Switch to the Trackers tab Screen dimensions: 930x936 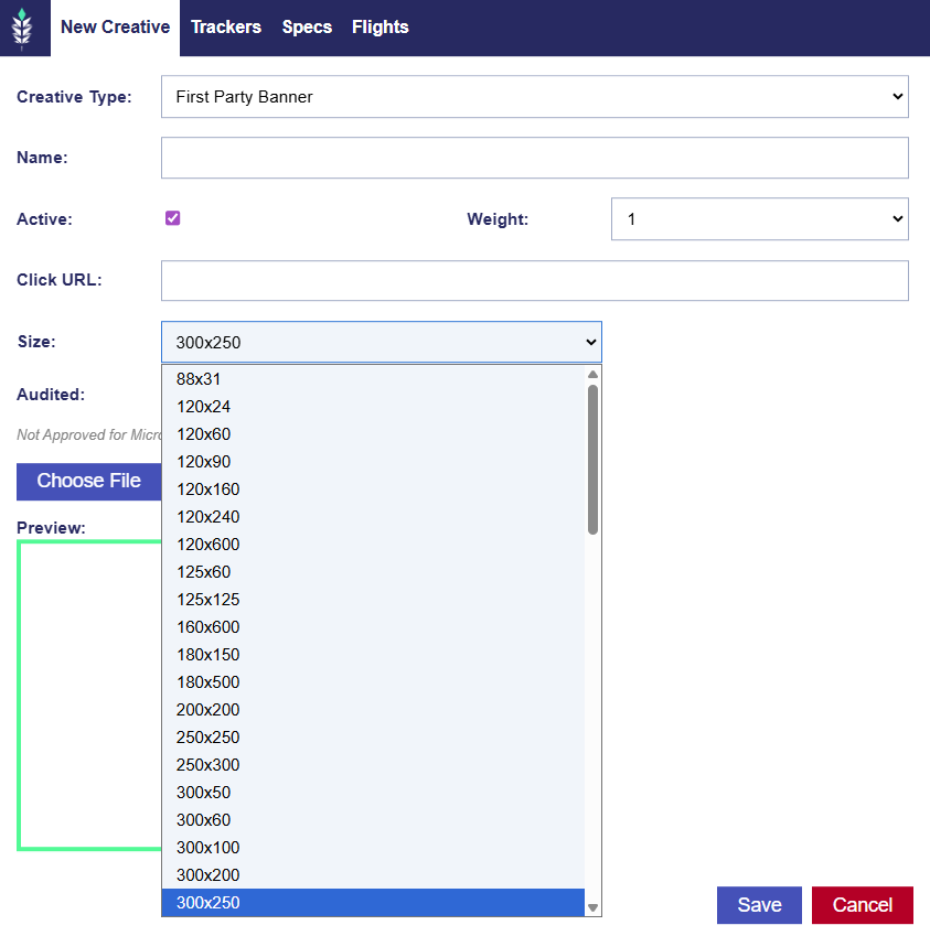(226, 27)
